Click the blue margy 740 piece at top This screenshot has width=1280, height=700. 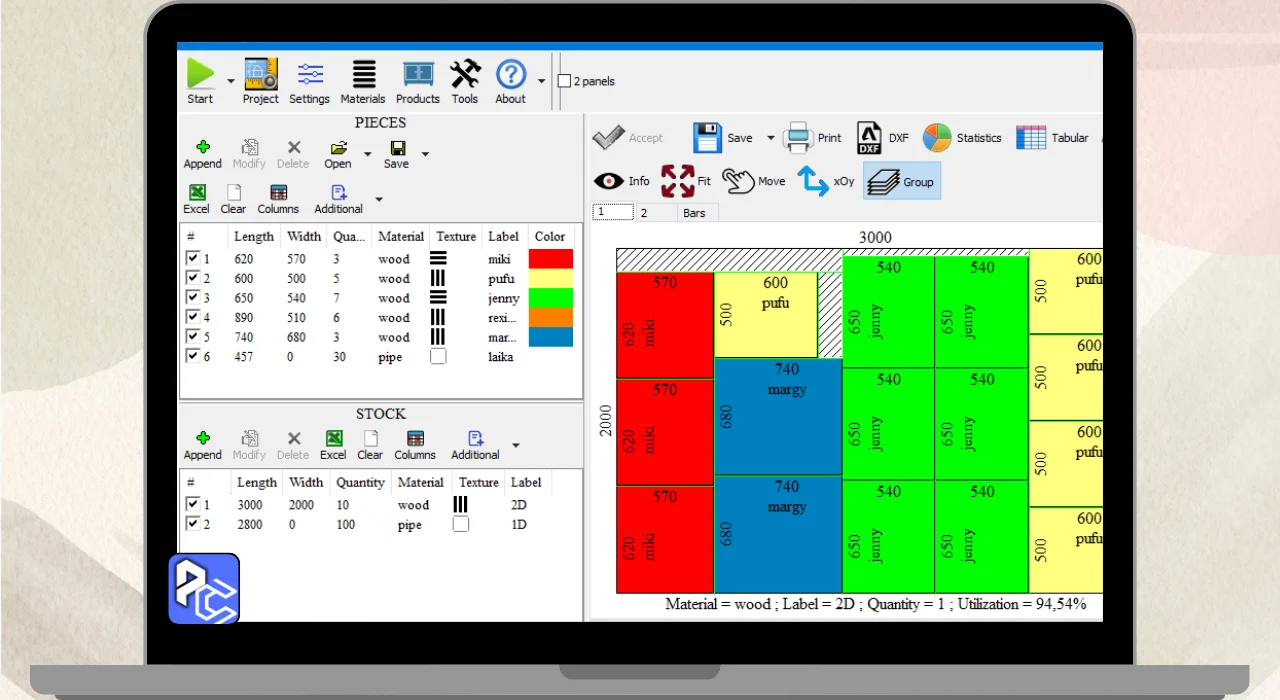[x=778, y=416]
